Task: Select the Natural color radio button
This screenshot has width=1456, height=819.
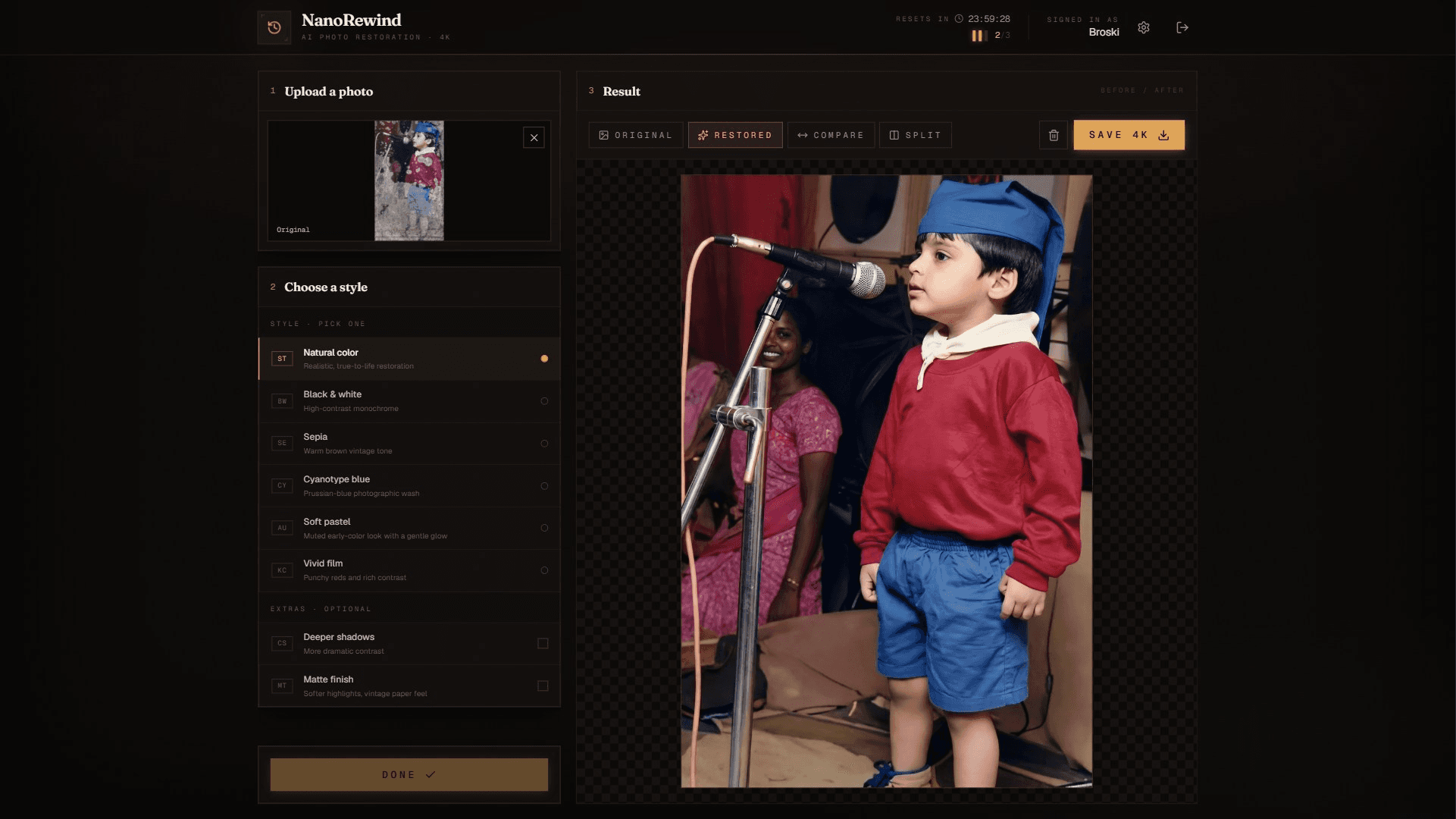Action: [544, 359]
